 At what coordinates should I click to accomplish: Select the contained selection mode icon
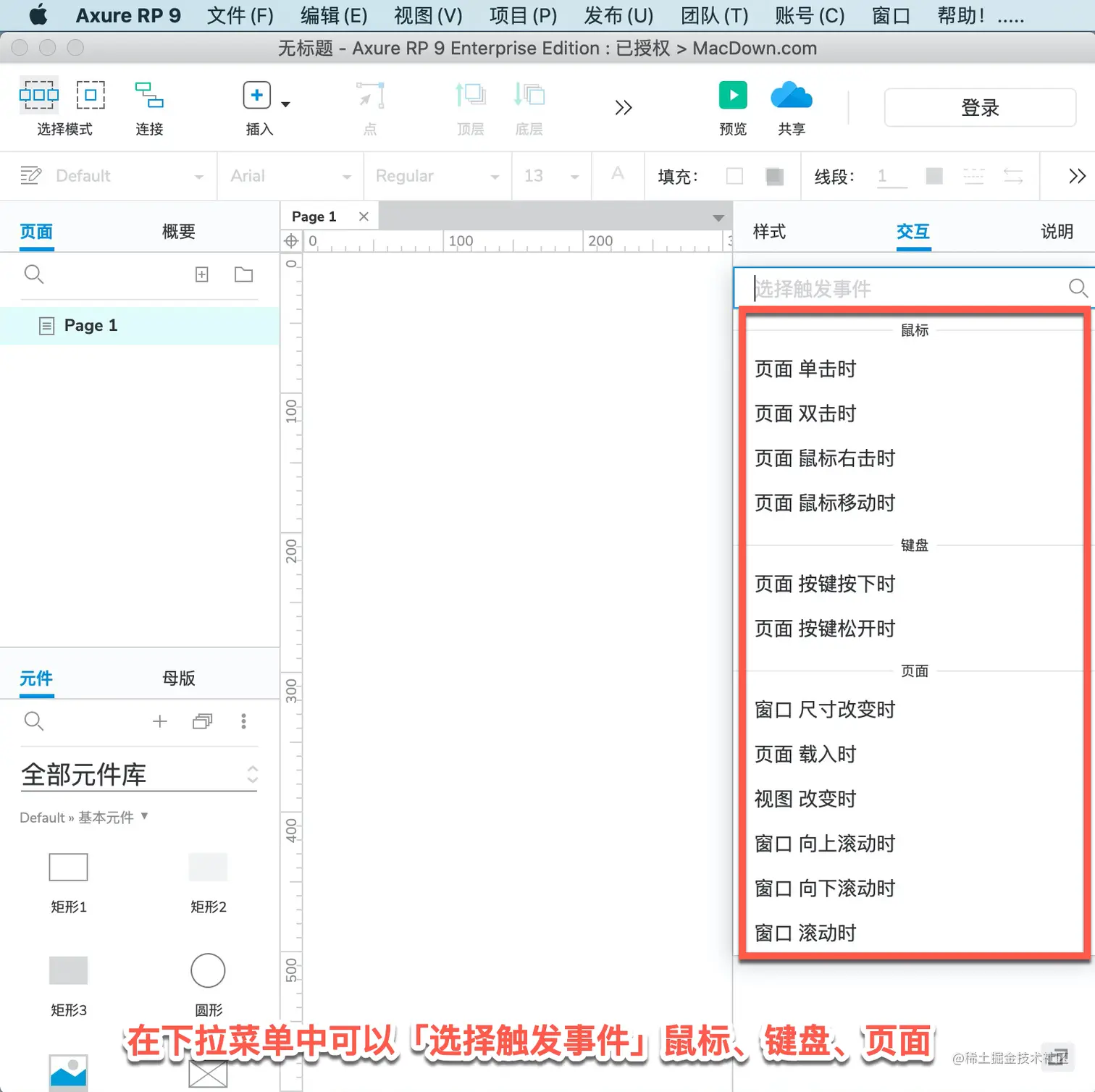pyautogui.click(x=91, y=95)
